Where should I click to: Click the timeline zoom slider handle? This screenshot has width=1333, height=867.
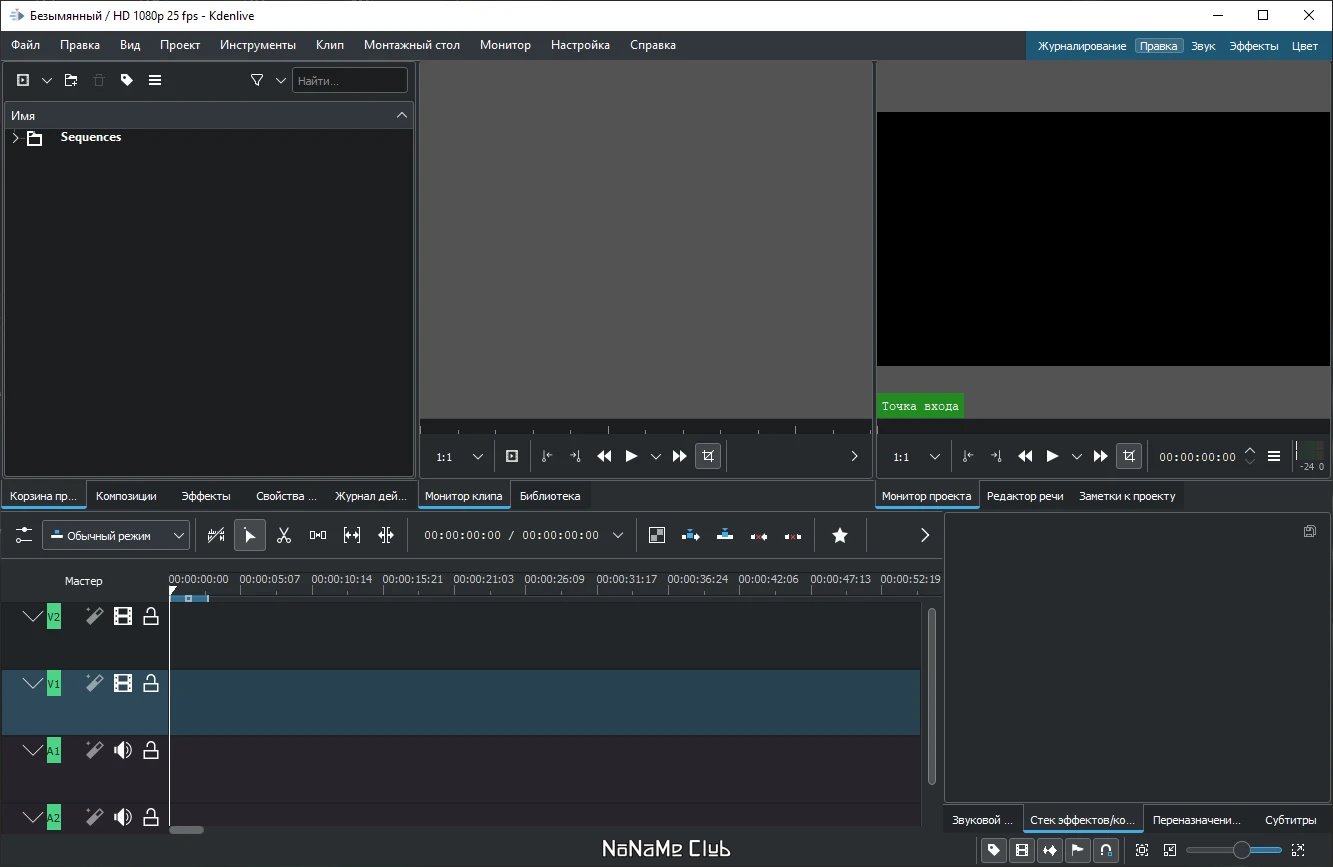[x=1241, y=850]
